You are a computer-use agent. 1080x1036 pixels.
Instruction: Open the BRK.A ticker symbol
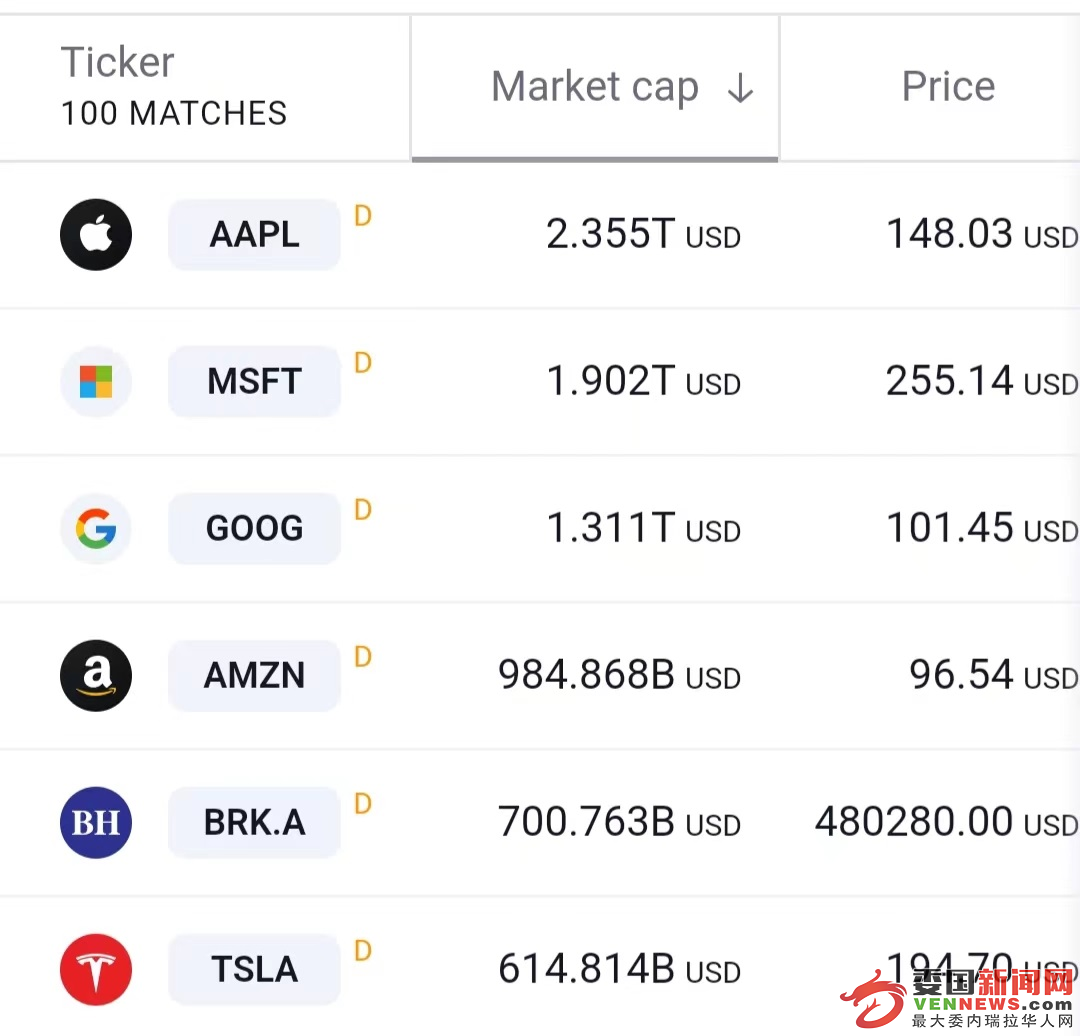click(254, 822)
